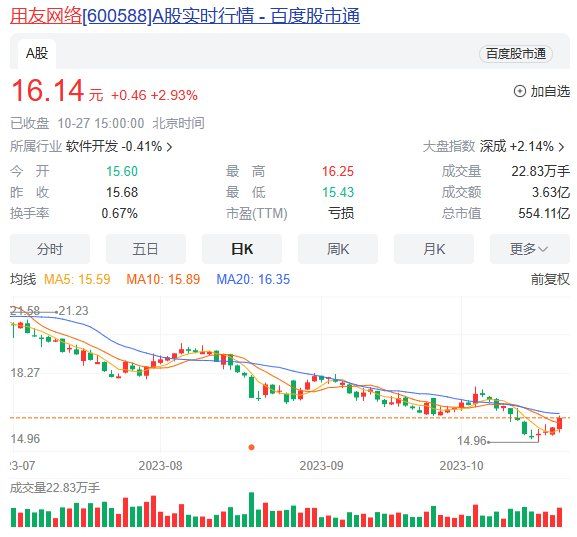Click the 2023-09 date axis label
The width and height of the screenshot is (577, 537).
(x=321, y=466)
